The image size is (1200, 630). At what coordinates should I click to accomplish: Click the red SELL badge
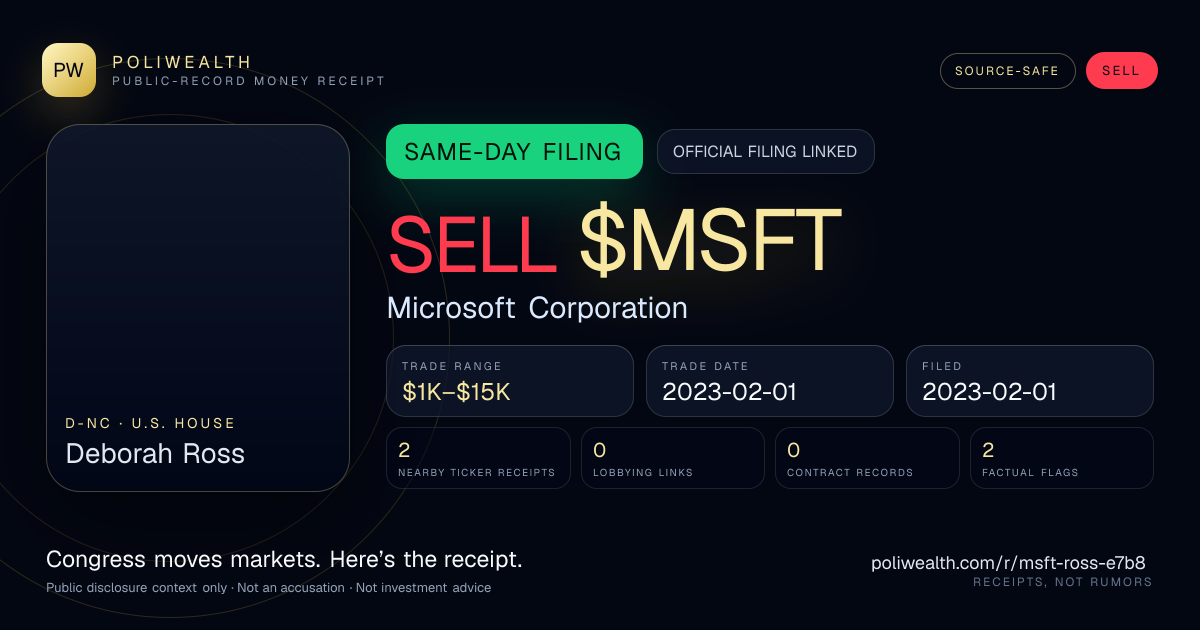[1121, 71]
